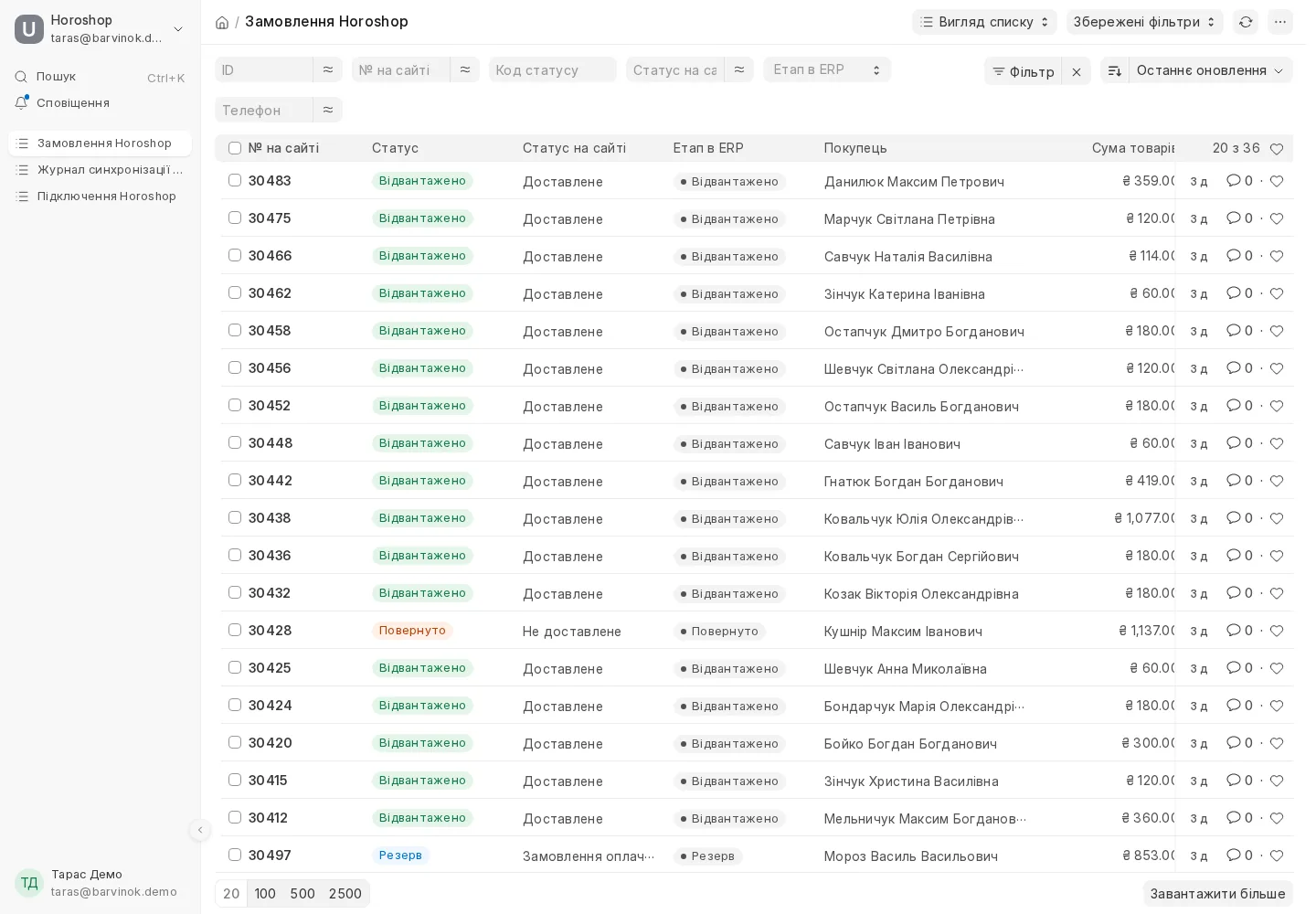
Task: Open the Останнє оновлення sort dropdown
Action: pos(1210,70)
